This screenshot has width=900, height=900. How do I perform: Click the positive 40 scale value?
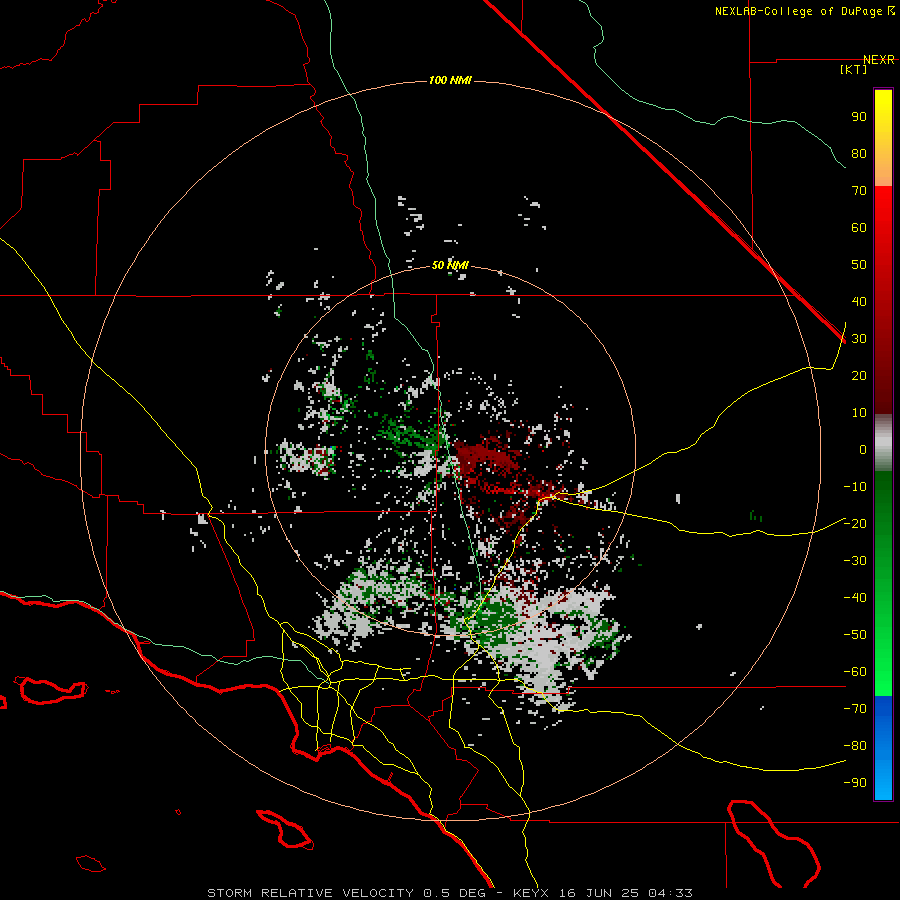point(859,301)
